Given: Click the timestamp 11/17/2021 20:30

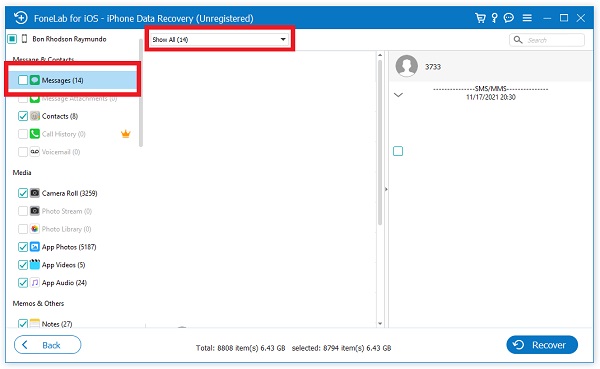Looking at the screenshot, I should pos(491,97).
